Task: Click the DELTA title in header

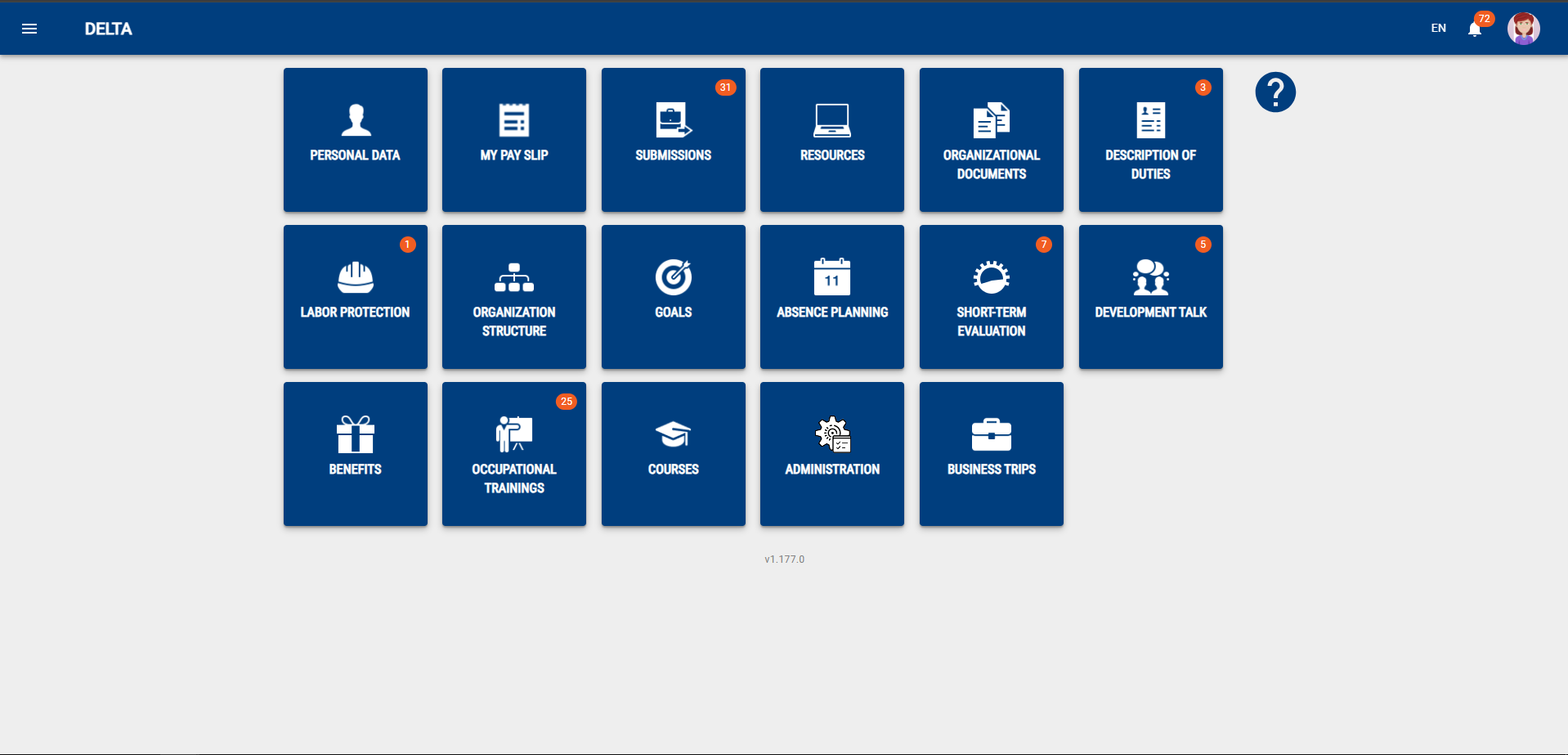Action: pyautogui.click(x=109, y=29)
